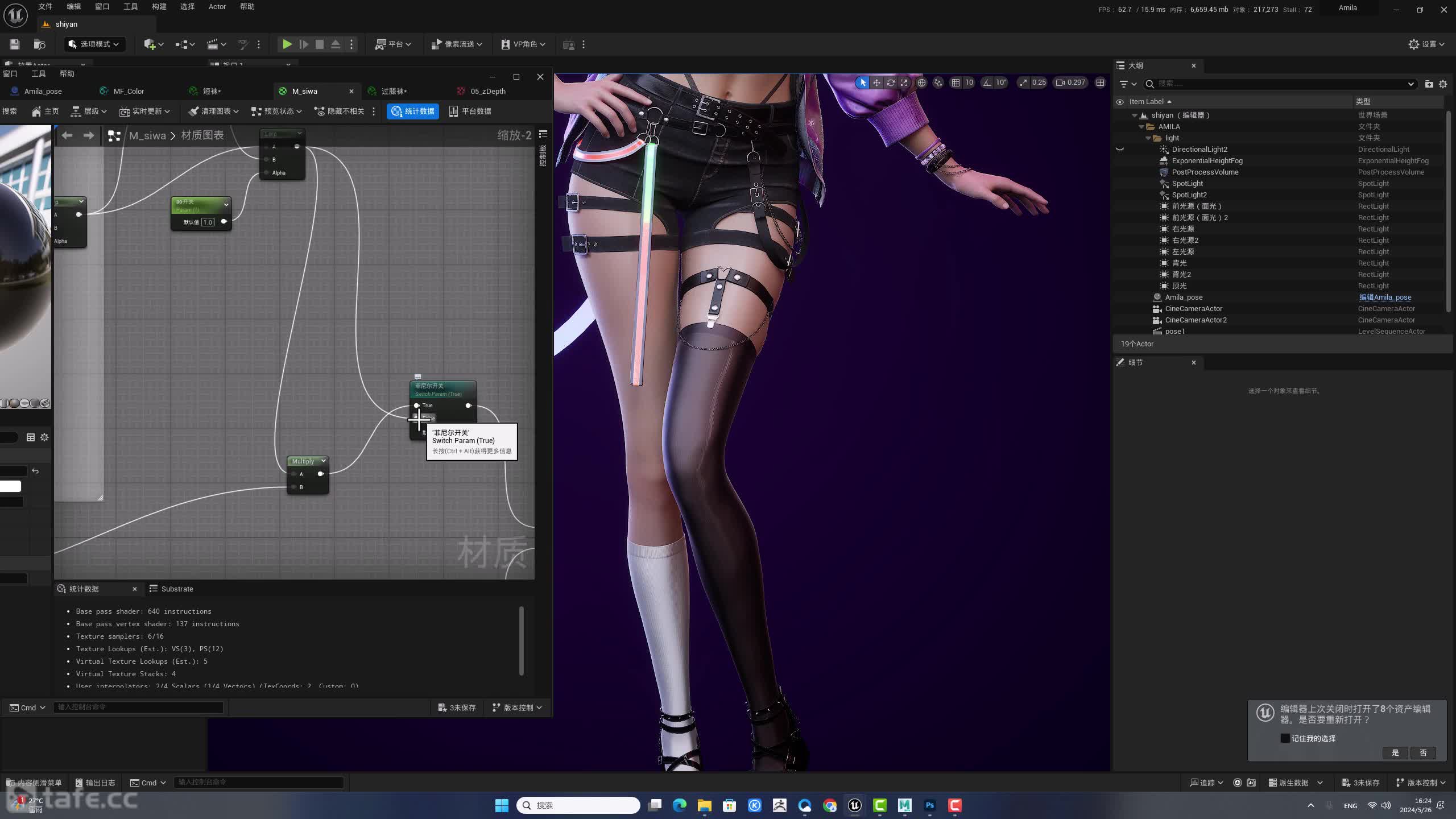Toggle scale snapping in viewport
Screen dimensions: 1456x819
coord(1024,82)
